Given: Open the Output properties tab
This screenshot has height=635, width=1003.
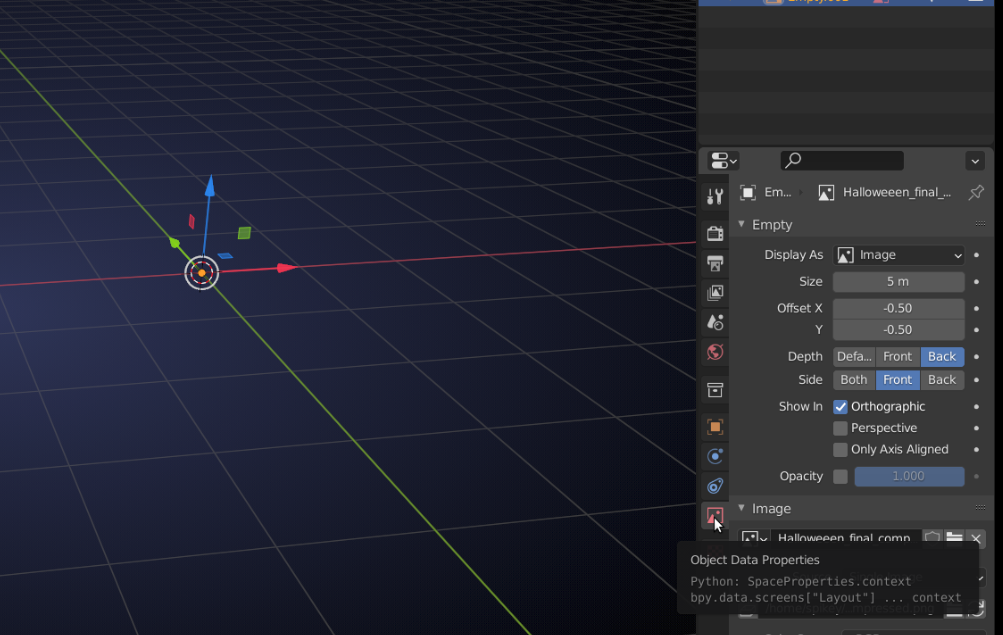Looking at the screenshot, I should click(715, 263).
